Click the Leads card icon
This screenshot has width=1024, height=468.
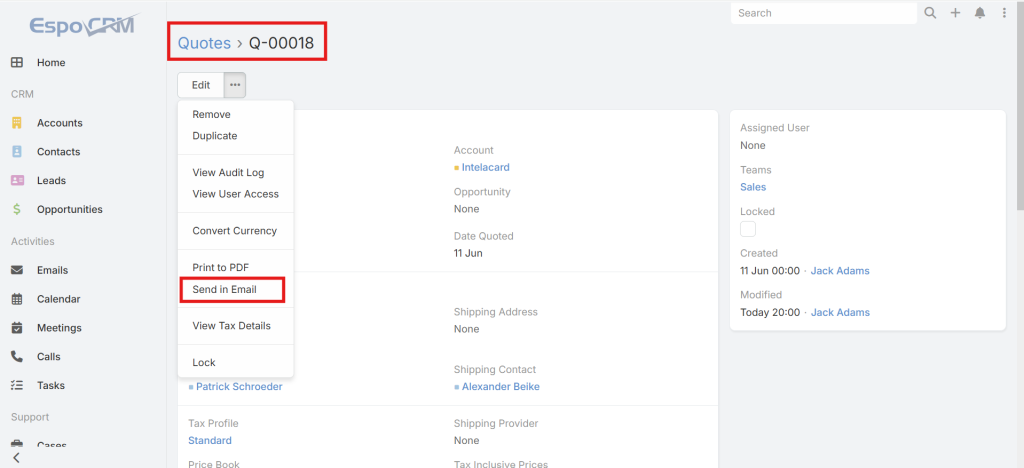point(17,180)
